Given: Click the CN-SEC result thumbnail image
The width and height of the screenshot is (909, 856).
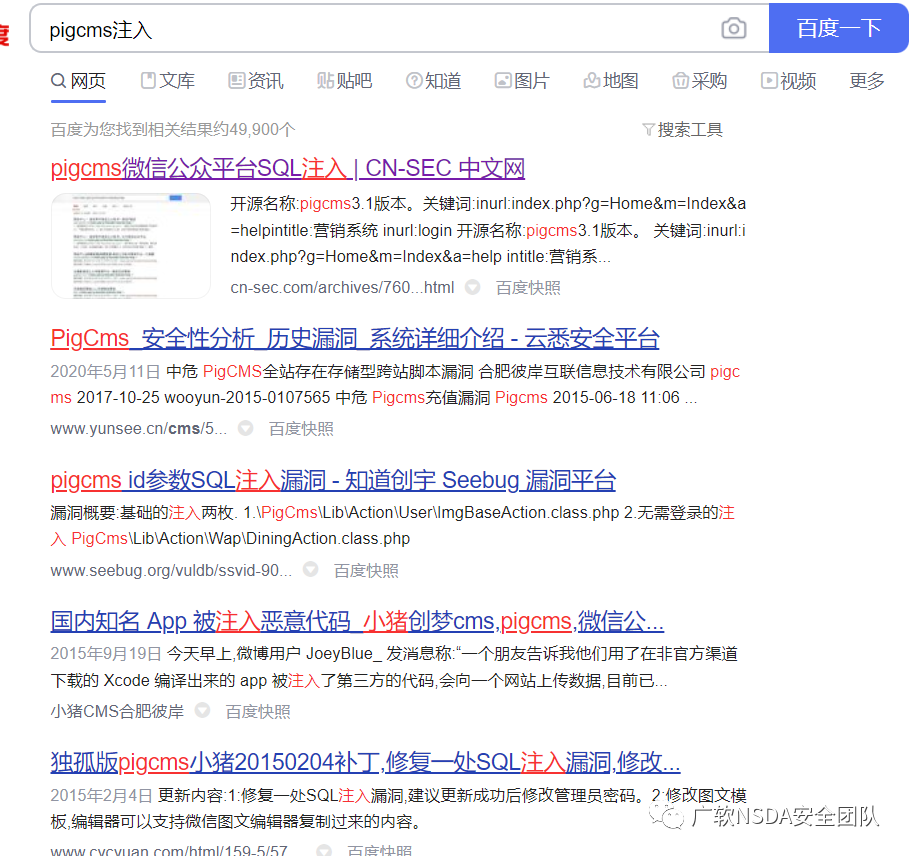Looking at the screenshot, I should coord(131,246).
